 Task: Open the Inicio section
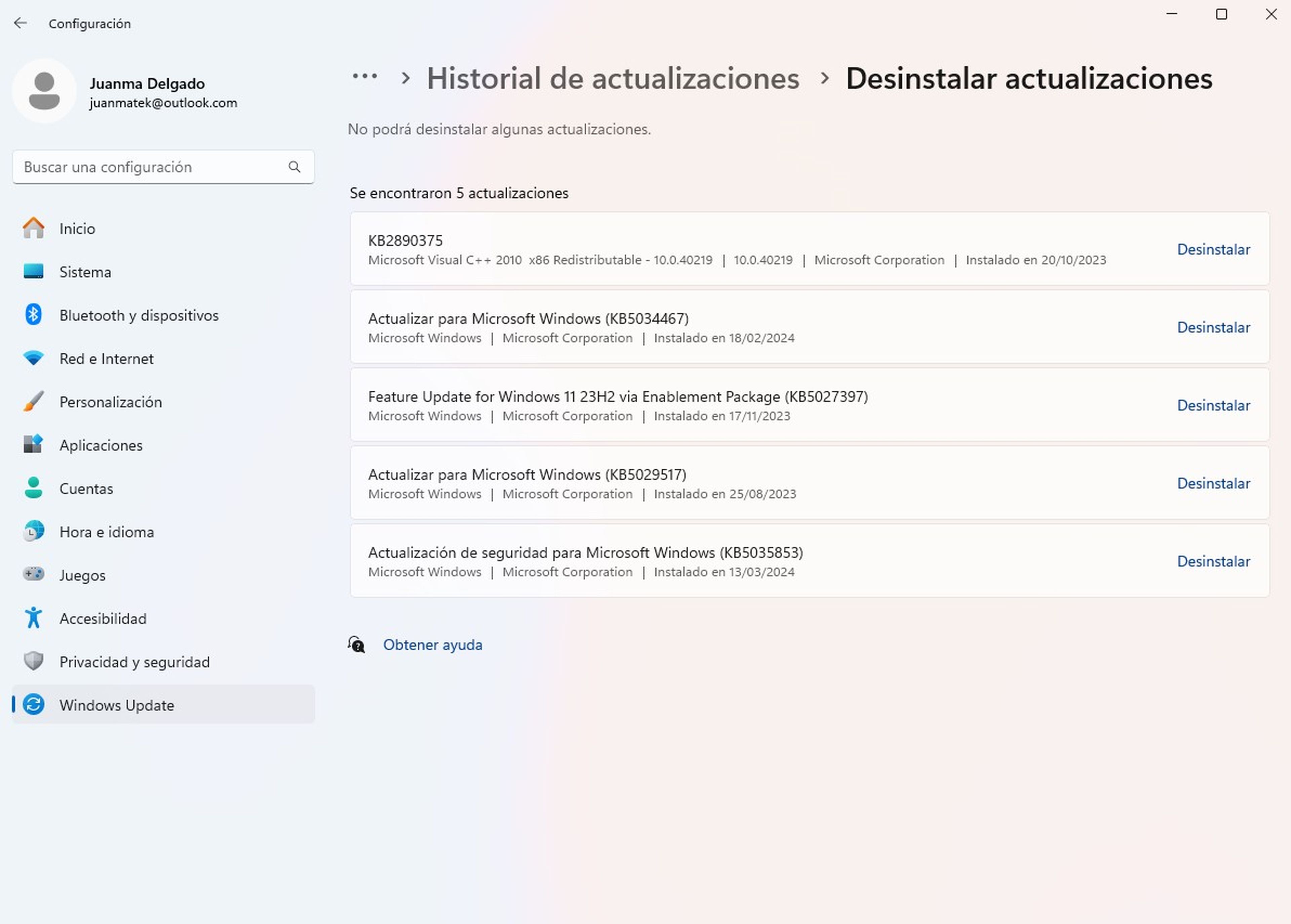tap(163, 228)
